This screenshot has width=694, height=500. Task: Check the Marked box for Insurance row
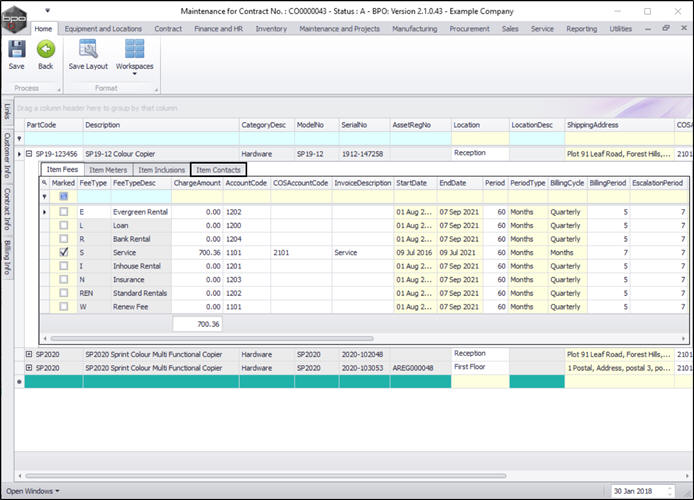(64, 280)
